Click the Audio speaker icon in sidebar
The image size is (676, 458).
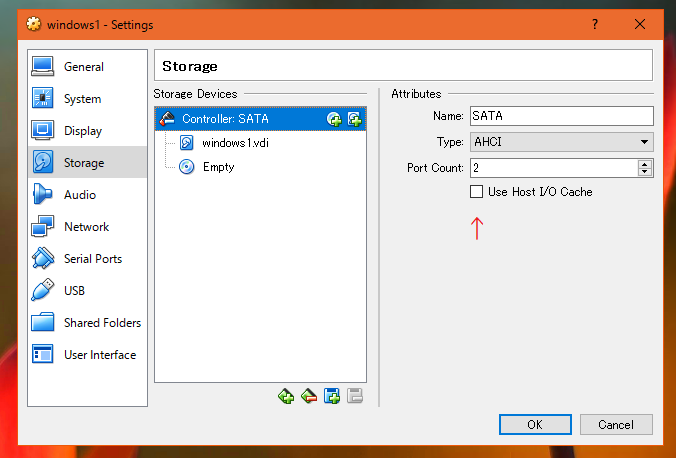coord(43,194)
